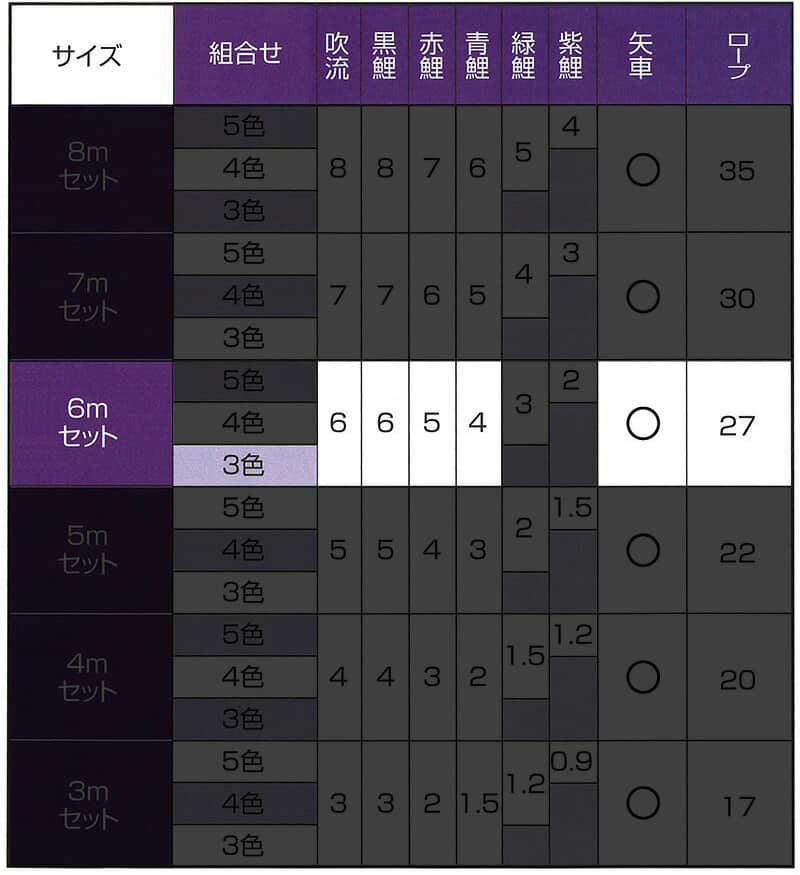This screenshot has width=800, height=875.
Task: Click the circle in the highlighted 6mセット row
Action: pyautogui.click(x=642, y=424)
